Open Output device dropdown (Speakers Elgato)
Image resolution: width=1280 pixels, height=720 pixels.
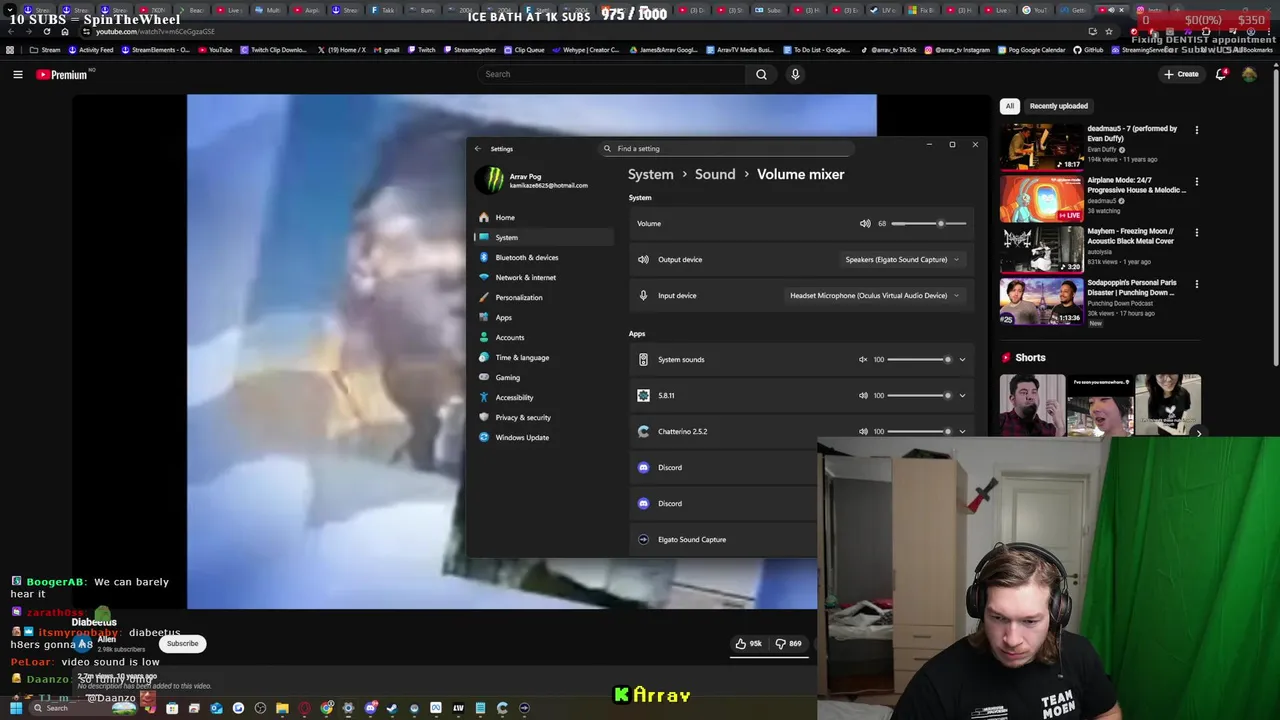(x=902, y=260)
